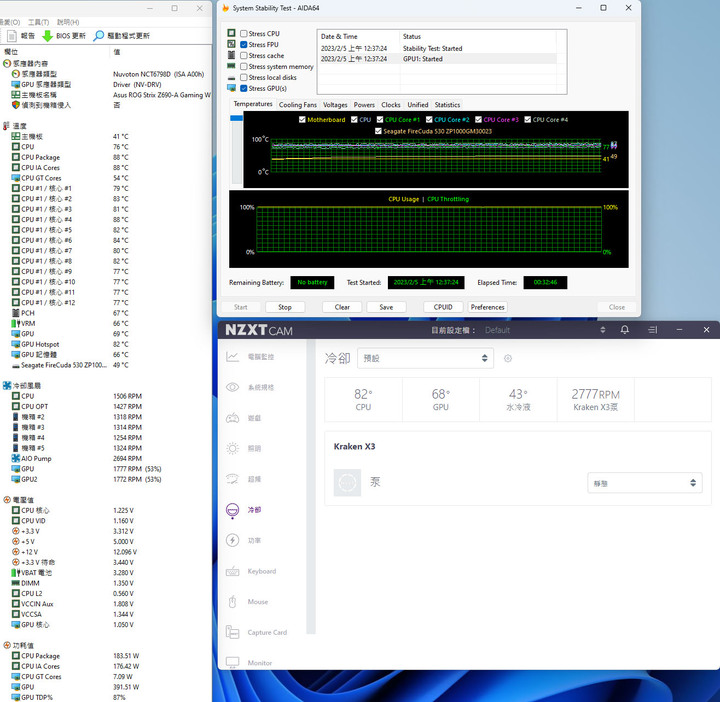The width and height of the screenshot is (720, 702).
Task: Enable Stress system memory checkbox
Action: click(244, 67)
